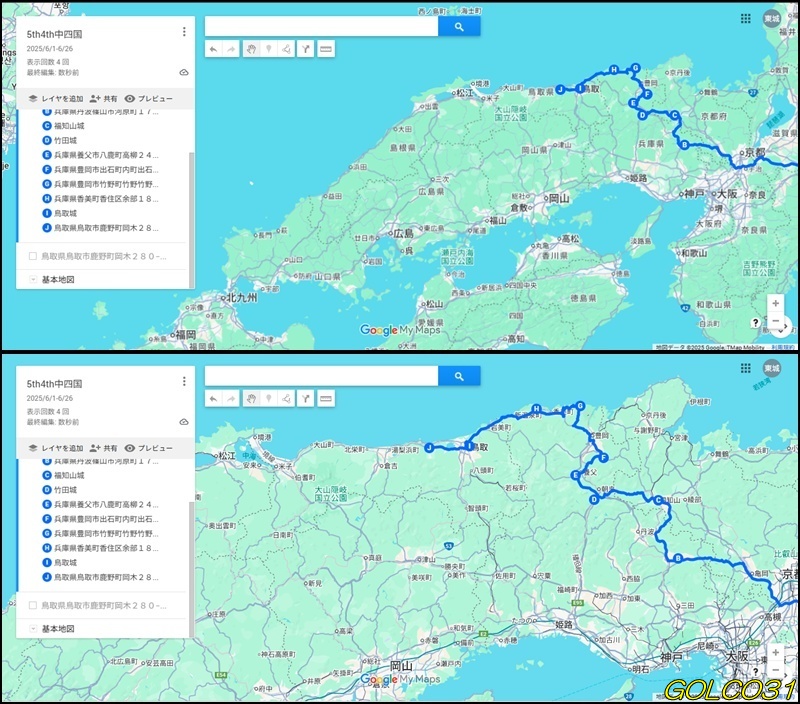Click the search input field in the upper map
800x704 pixels.
[321, 27]
